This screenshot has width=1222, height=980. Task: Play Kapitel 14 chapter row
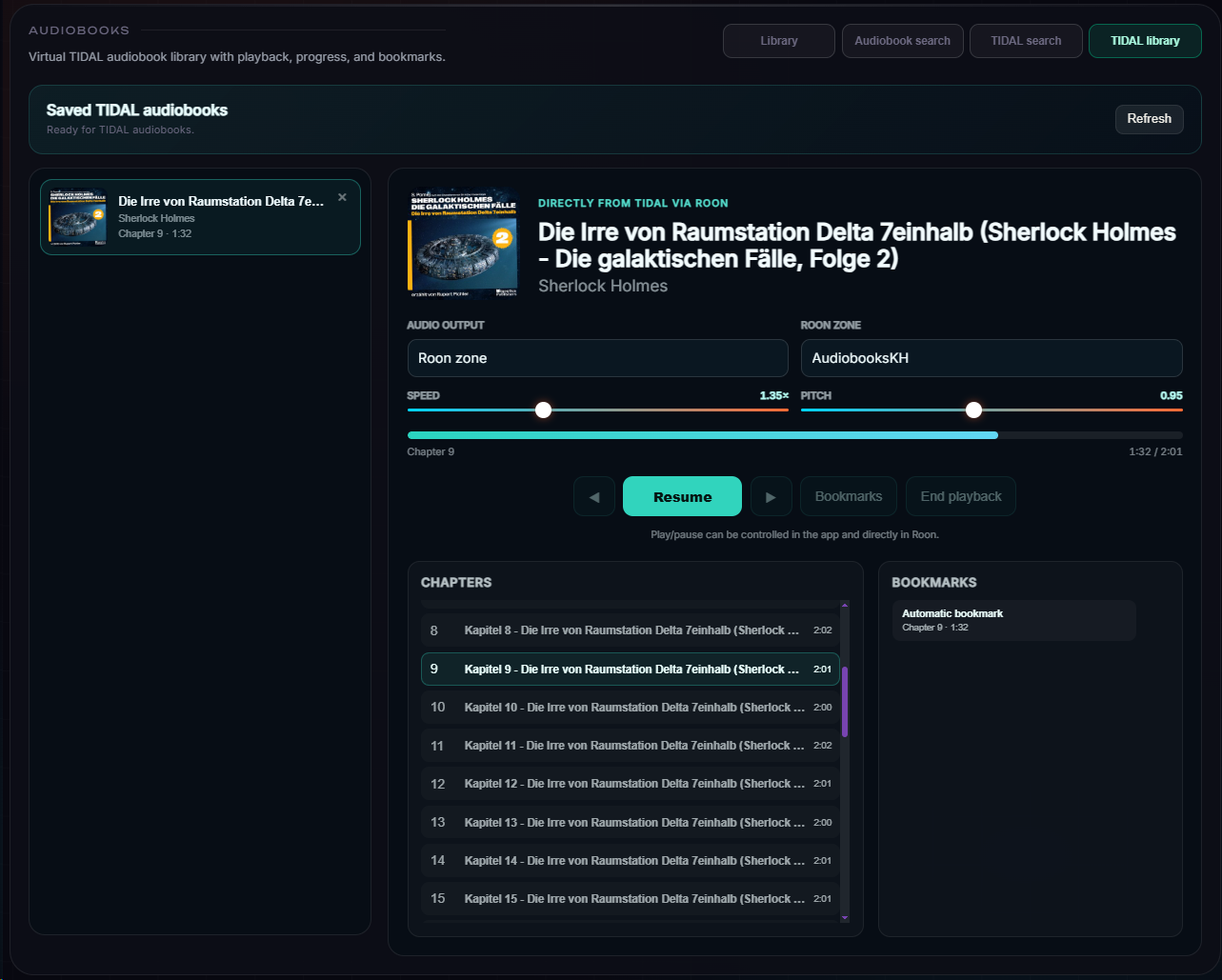[x=630, y=861]
